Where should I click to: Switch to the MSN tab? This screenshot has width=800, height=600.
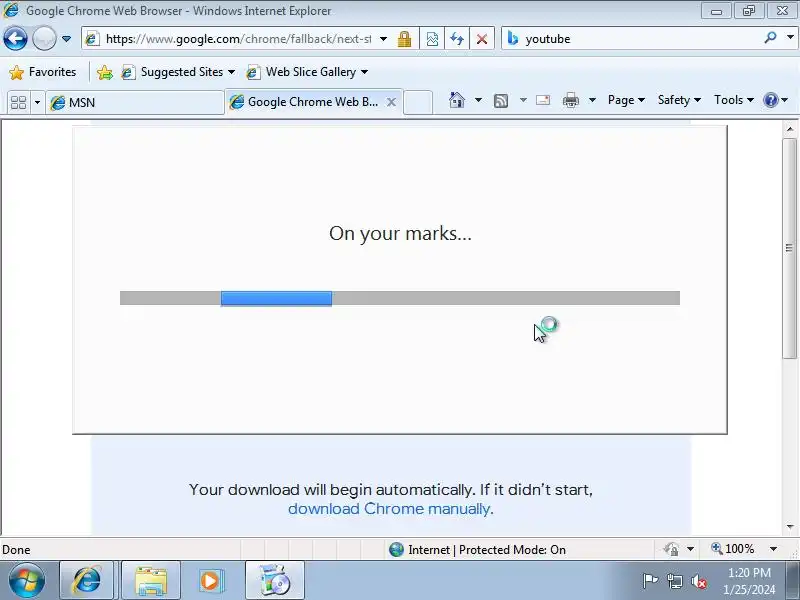135,103
